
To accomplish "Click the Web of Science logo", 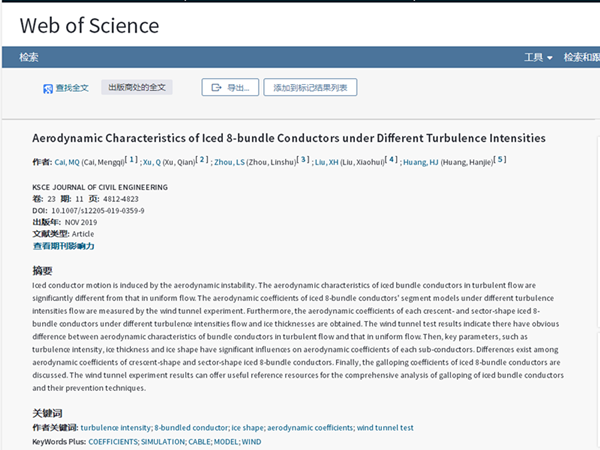I will [89, 24].
